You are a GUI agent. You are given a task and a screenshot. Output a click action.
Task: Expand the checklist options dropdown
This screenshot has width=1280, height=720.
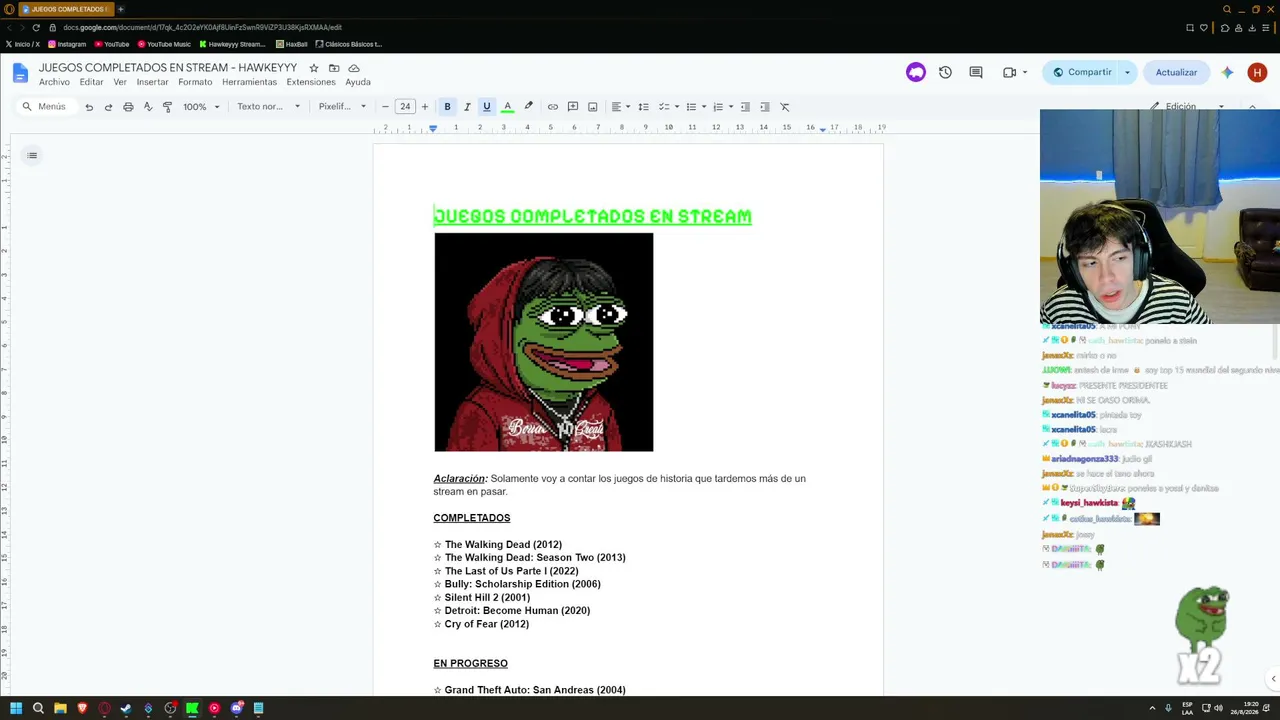click(x=677, y=107)
